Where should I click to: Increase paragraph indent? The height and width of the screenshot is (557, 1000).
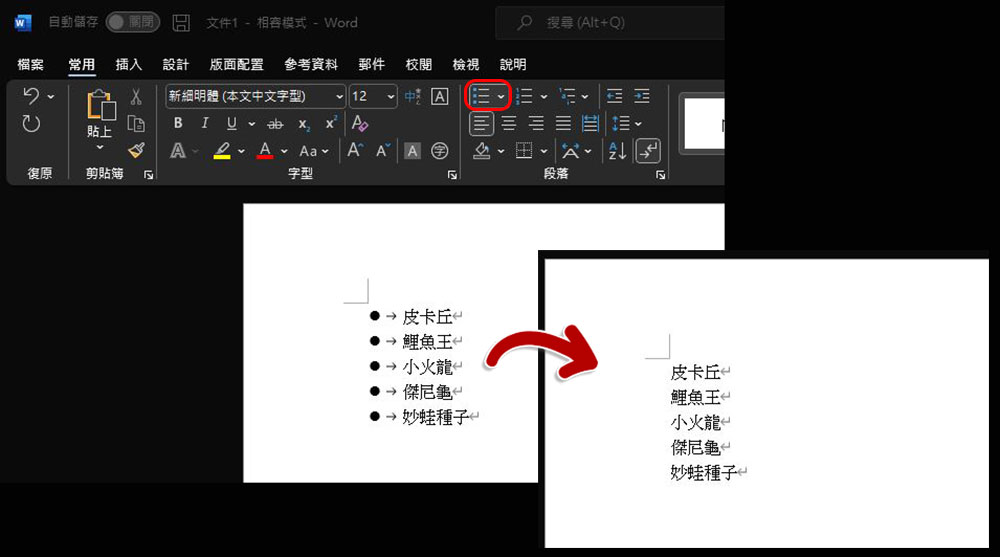[642, 96]
